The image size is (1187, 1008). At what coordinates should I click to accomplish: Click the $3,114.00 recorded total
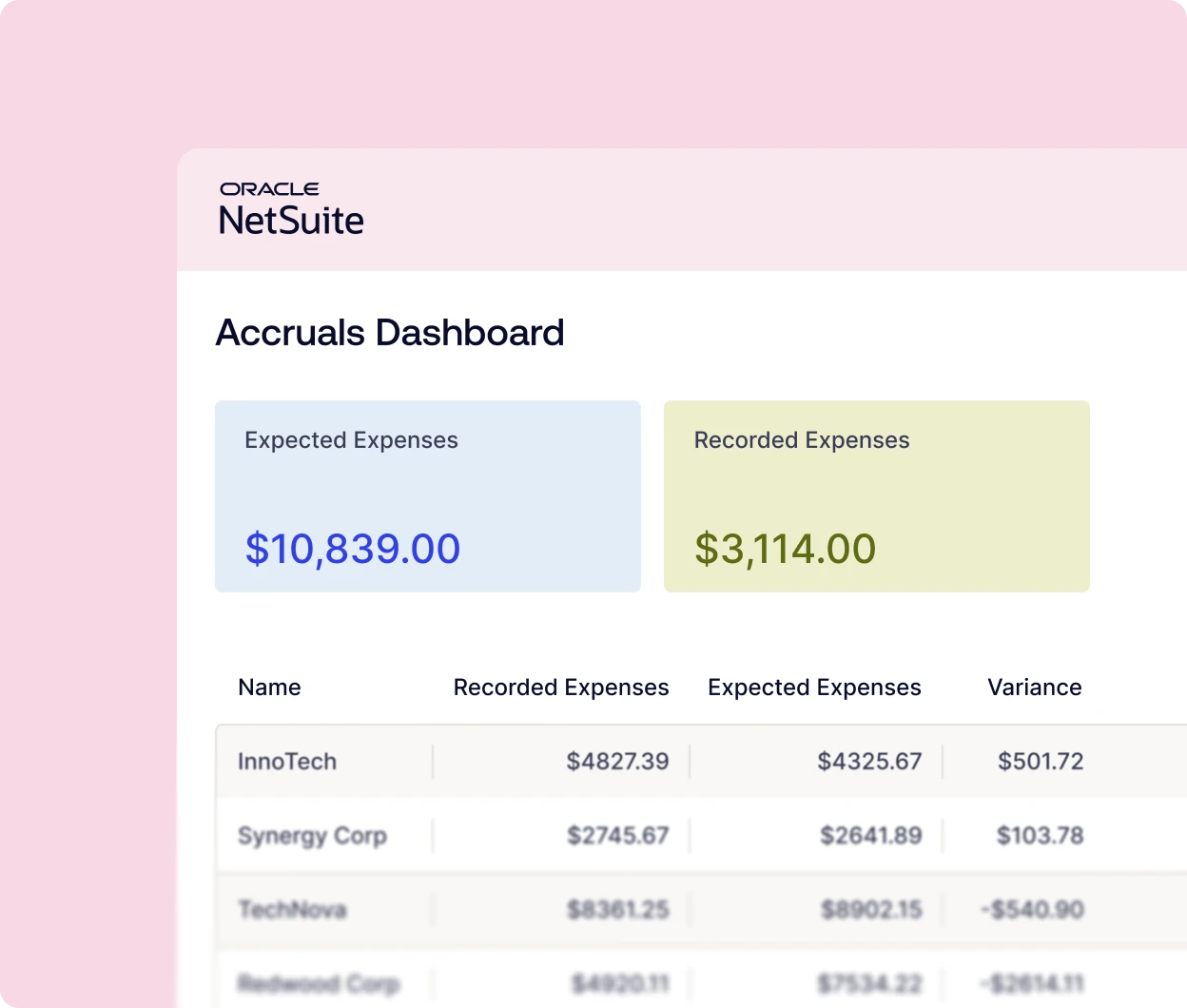(785, 549)
